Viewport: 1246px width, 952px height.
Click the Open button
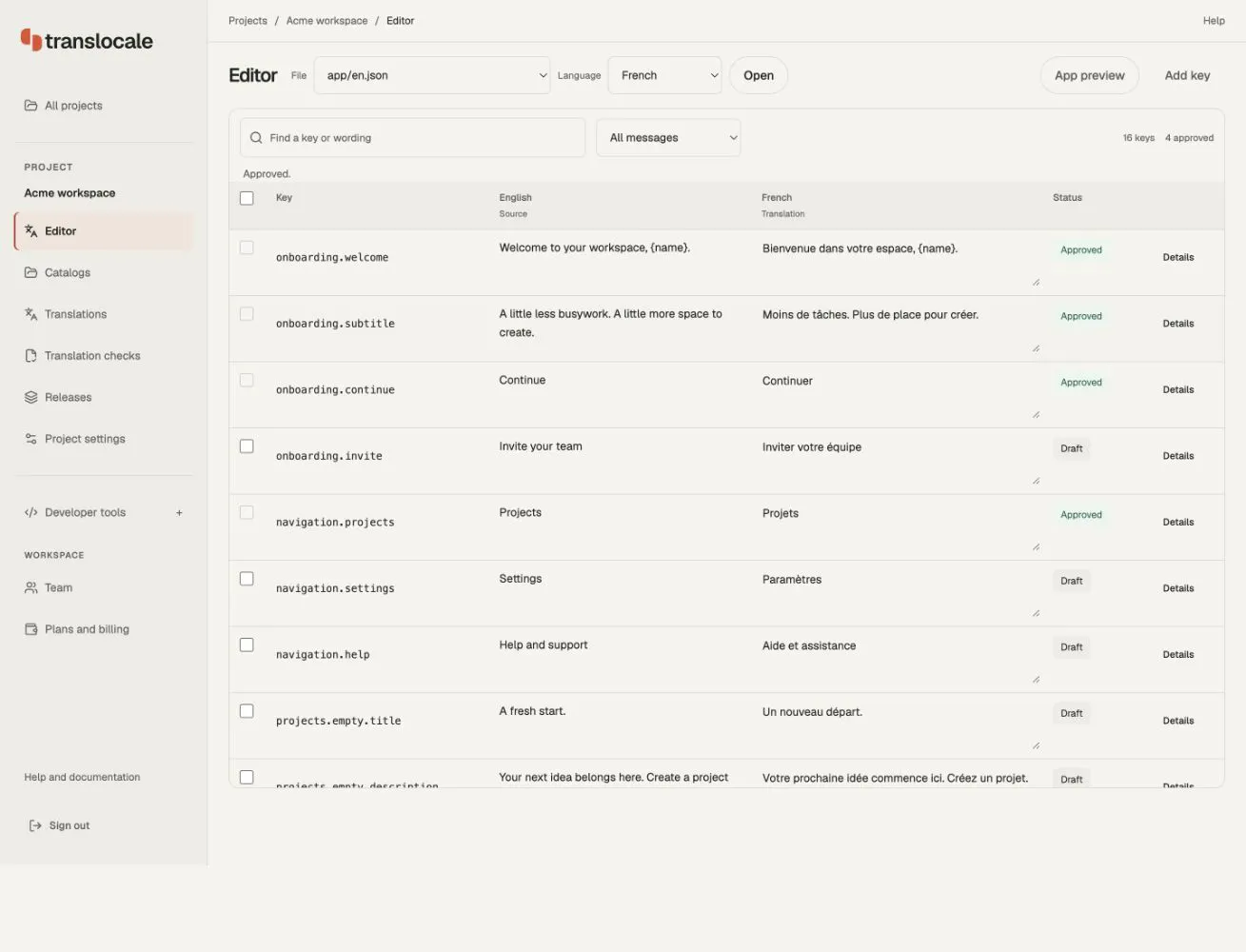[759, 75]
